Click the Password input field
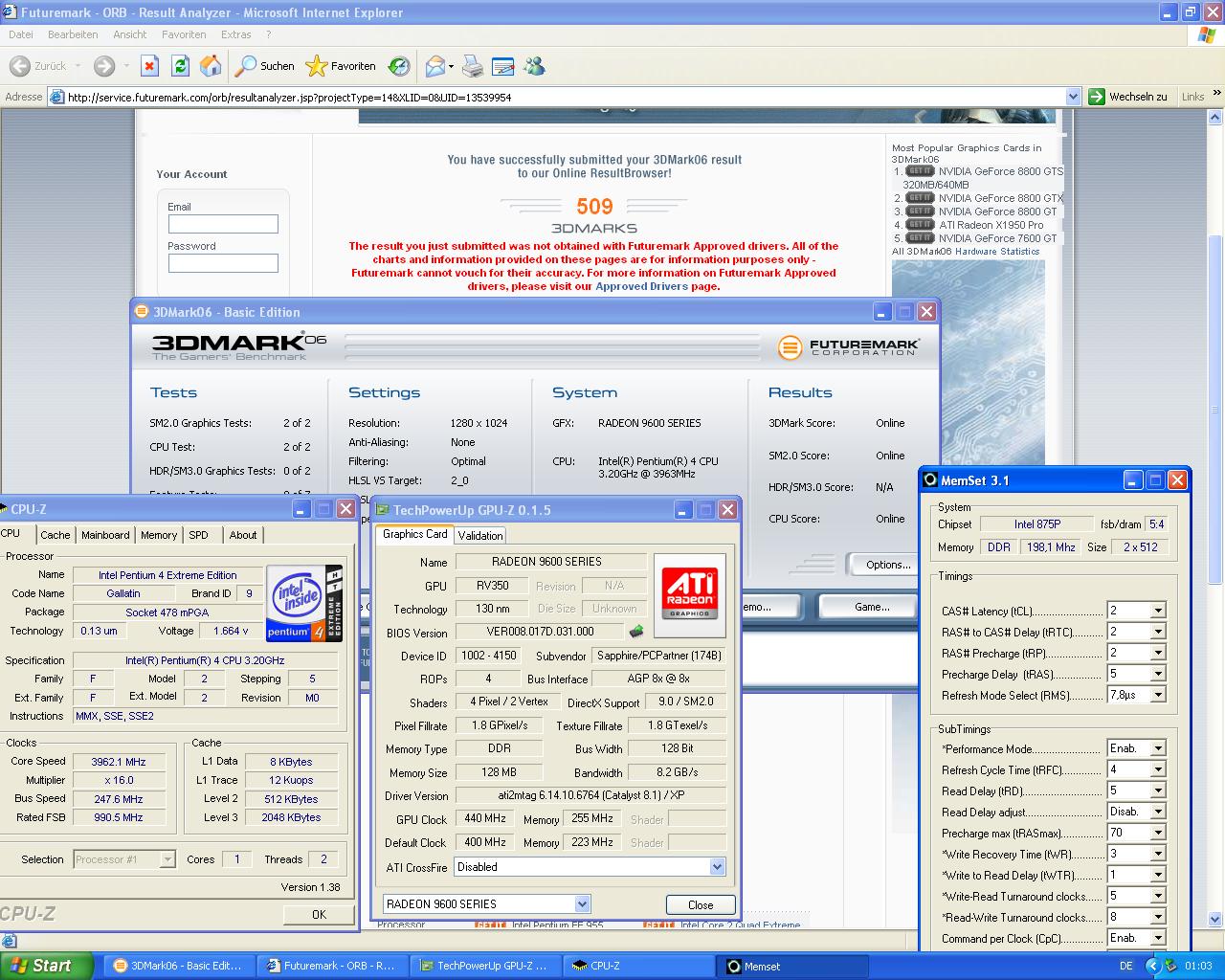The height and width of the screenshot is (980, 1225). 223,263
